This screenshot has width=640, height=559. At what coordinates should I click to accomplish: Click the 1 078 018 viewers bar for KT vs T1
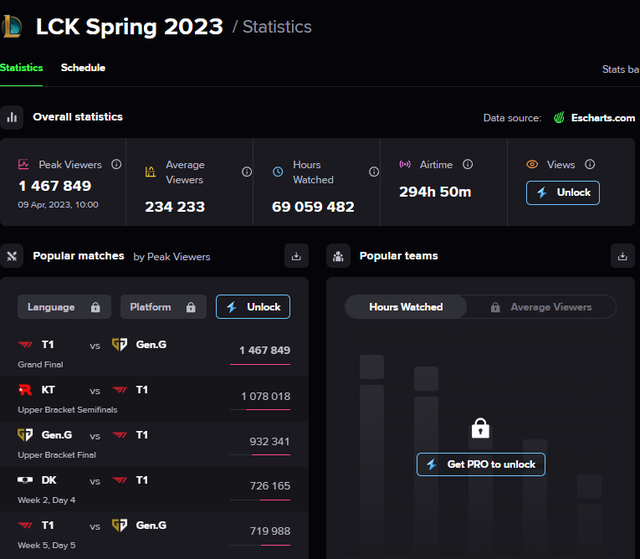(x=265, y=397)
